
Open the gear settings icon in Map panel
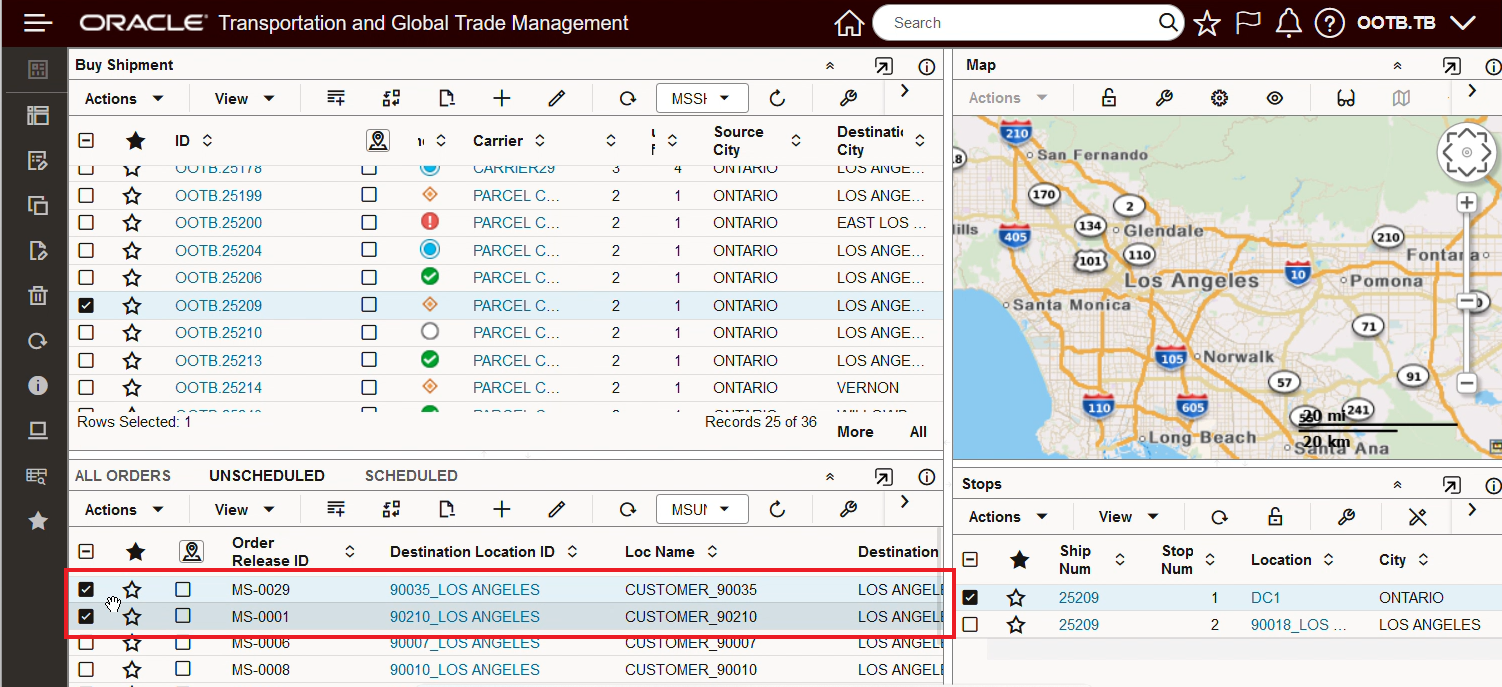tap(1219, 98)
